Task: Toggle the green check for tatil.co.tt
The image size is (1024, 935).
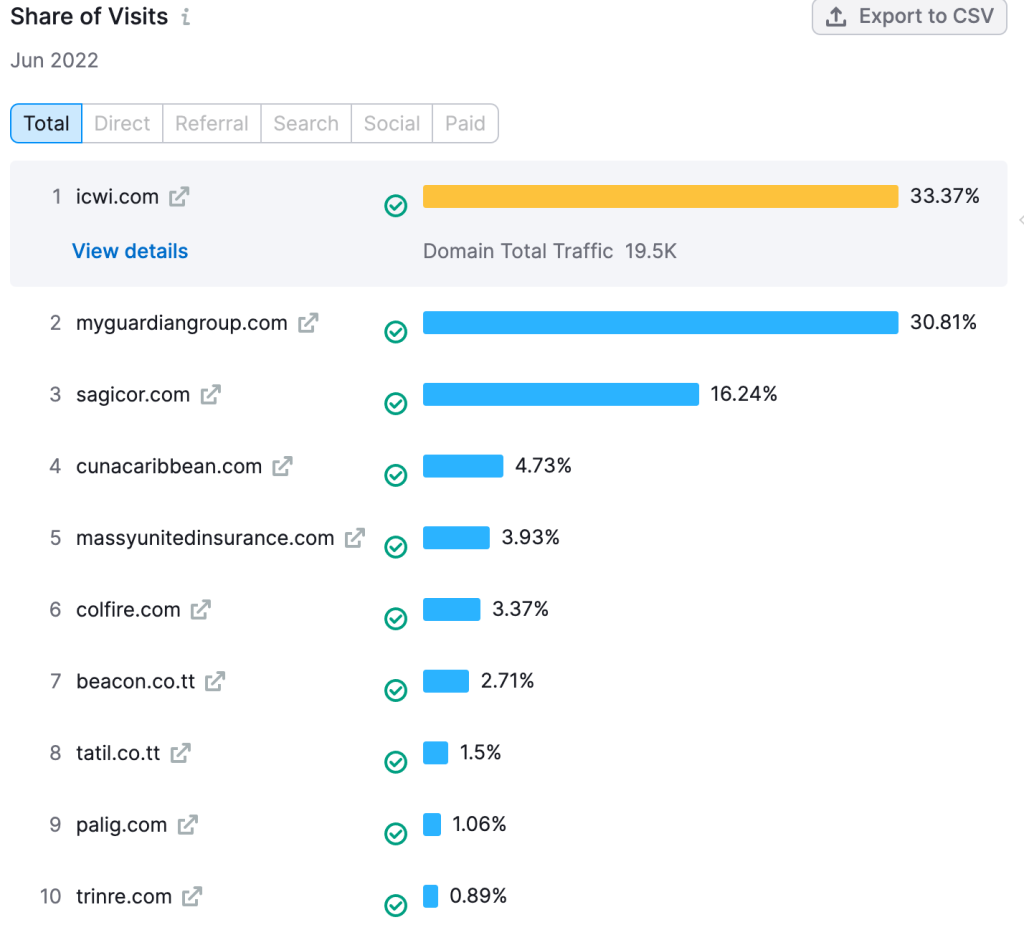Action: tap(396, 762)
